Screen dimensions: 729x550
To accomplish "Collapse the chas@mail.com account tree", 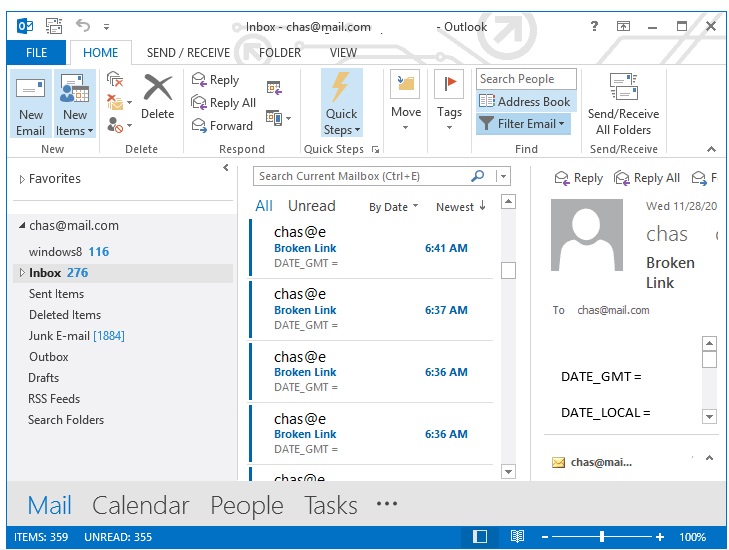I will pos(22,225).
